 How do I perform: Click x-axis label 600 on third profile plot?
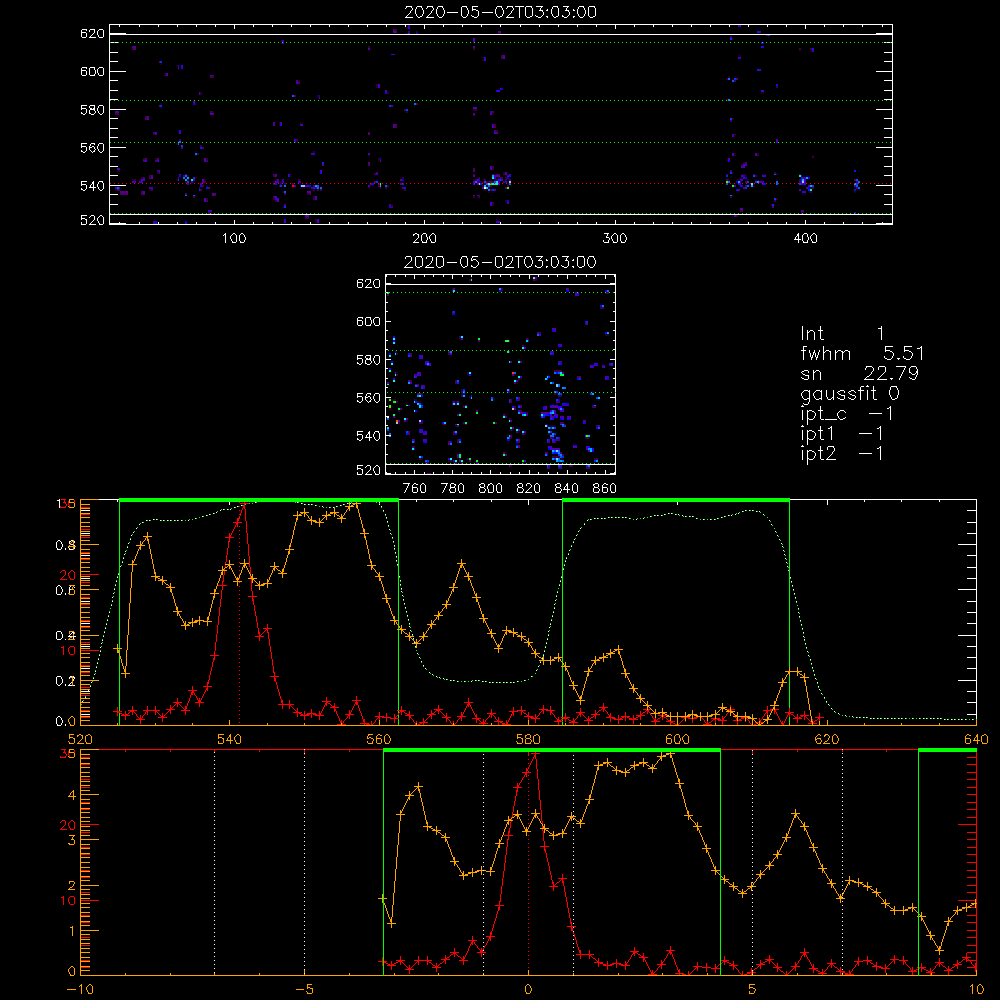point(677,739)
